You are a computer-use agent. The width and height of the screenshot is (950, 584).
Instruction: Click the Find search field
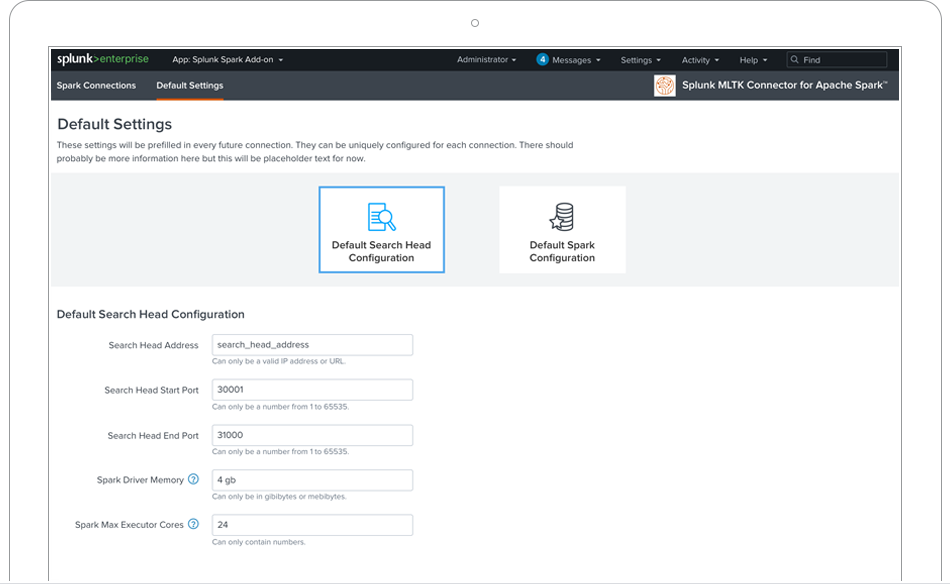pos(837,59)
